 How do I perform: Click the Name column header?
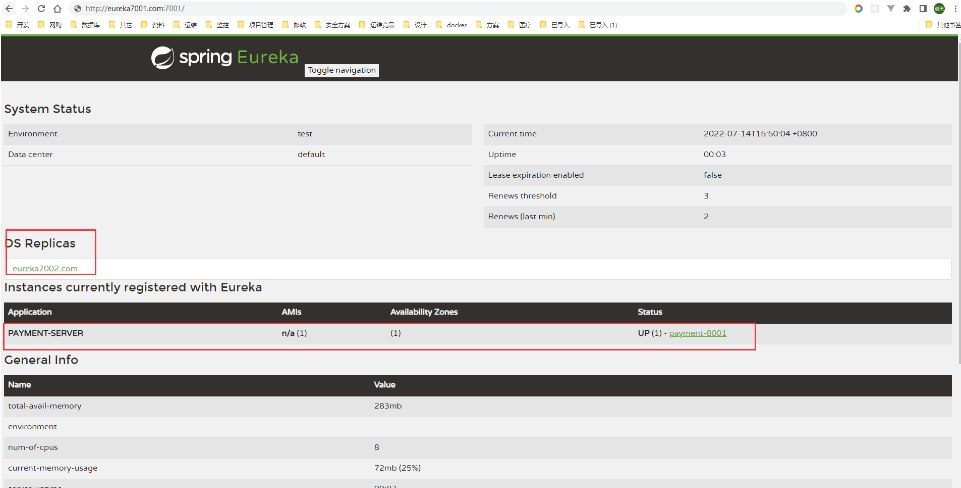[20, 385]
